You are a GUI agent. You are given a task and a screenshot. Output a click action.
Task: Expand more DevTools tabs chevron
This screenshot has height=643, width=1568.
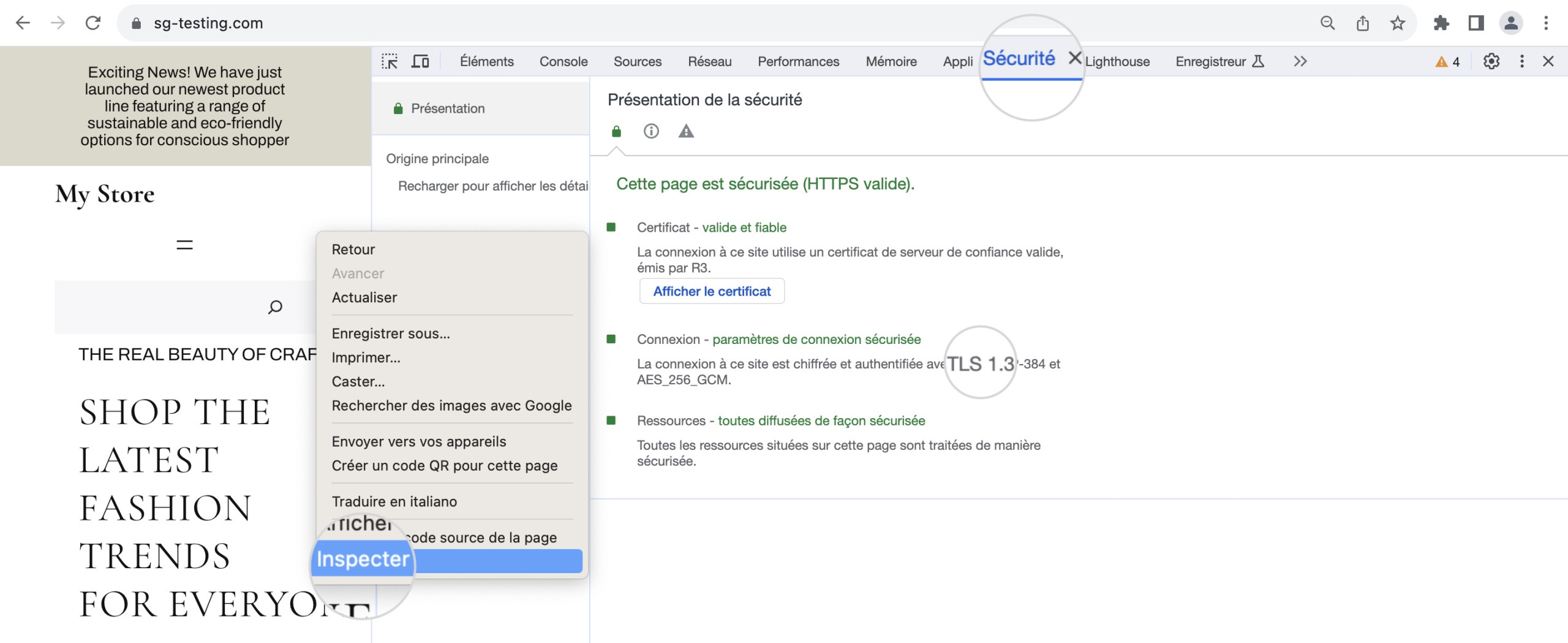coord(1300,61)
